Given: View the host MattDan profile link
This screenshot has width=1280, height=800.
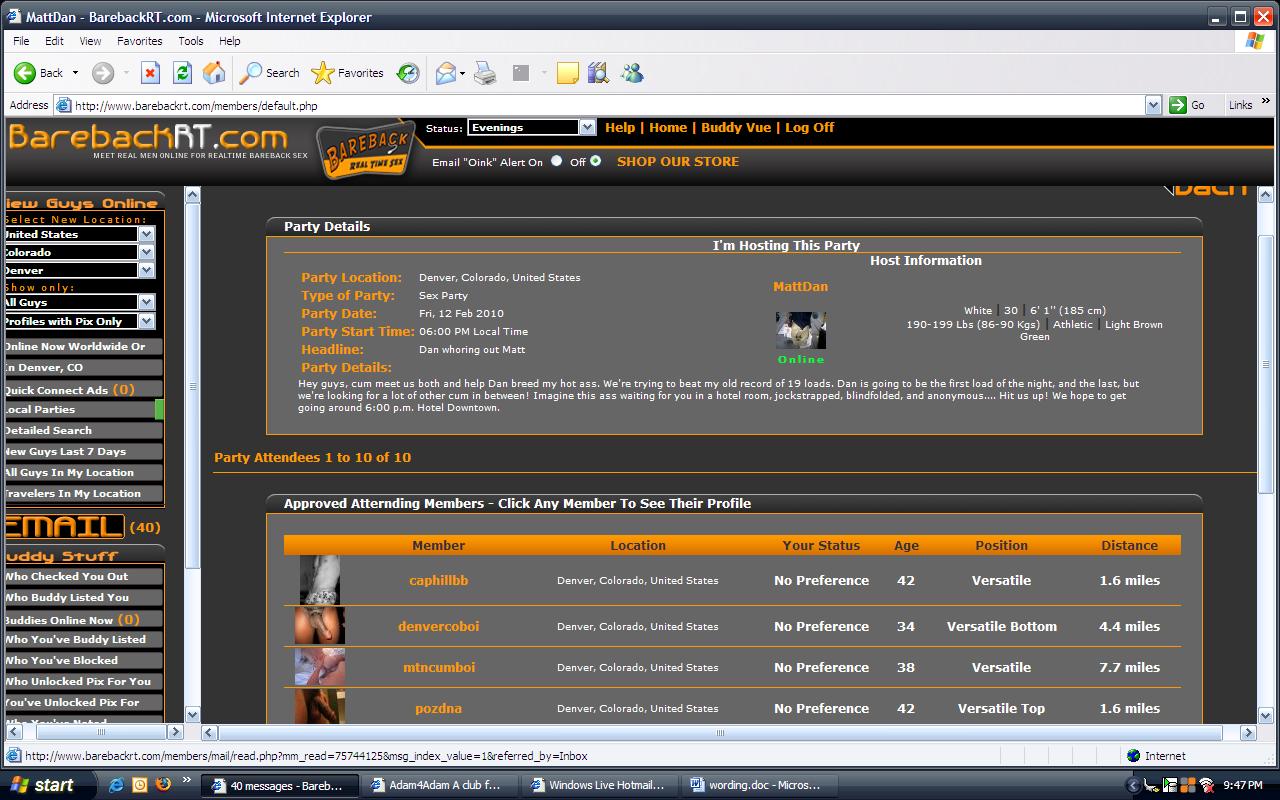Looking at the screenshot, I should (800, 286).
